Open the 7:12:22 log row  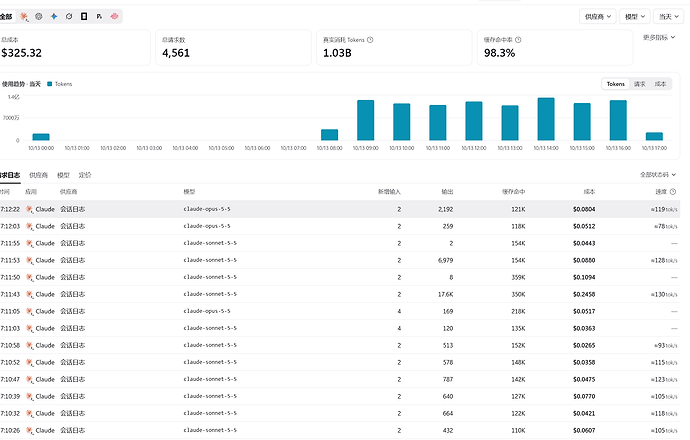[x=340, y=209]
